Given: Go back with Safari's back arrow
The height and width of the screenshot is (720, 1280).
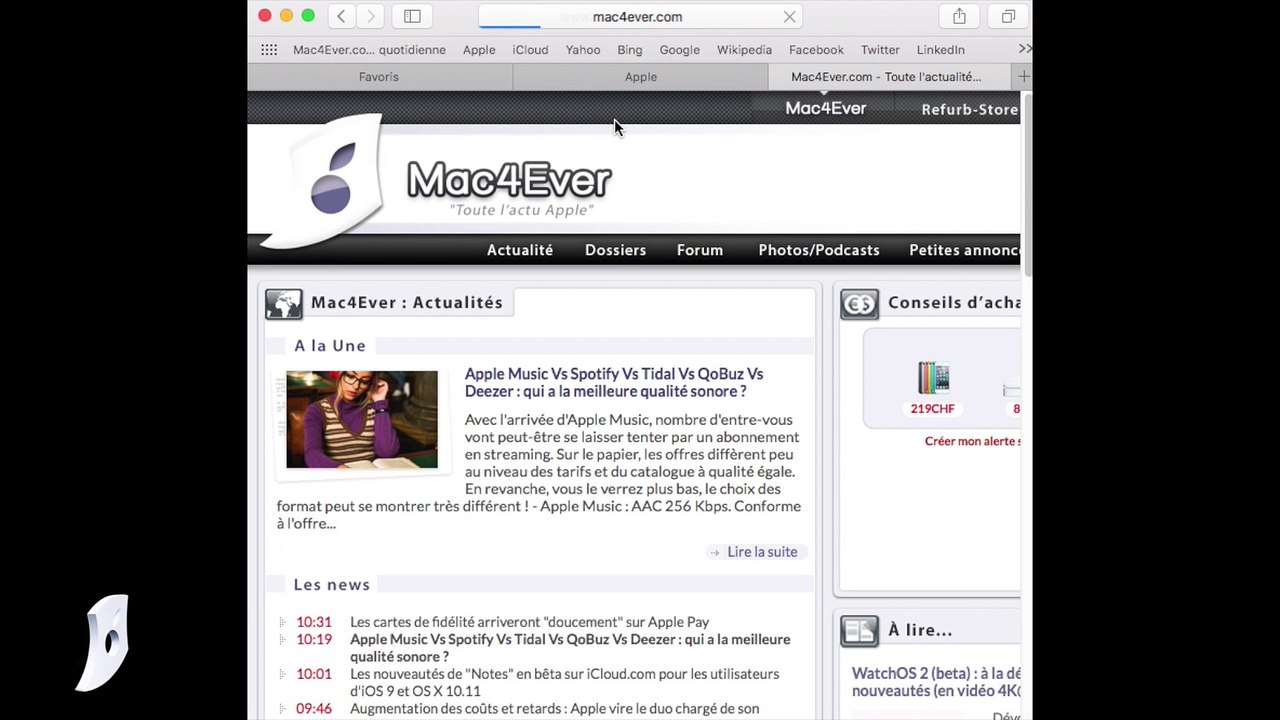Looking at the screenshot, I should [341, 16].
